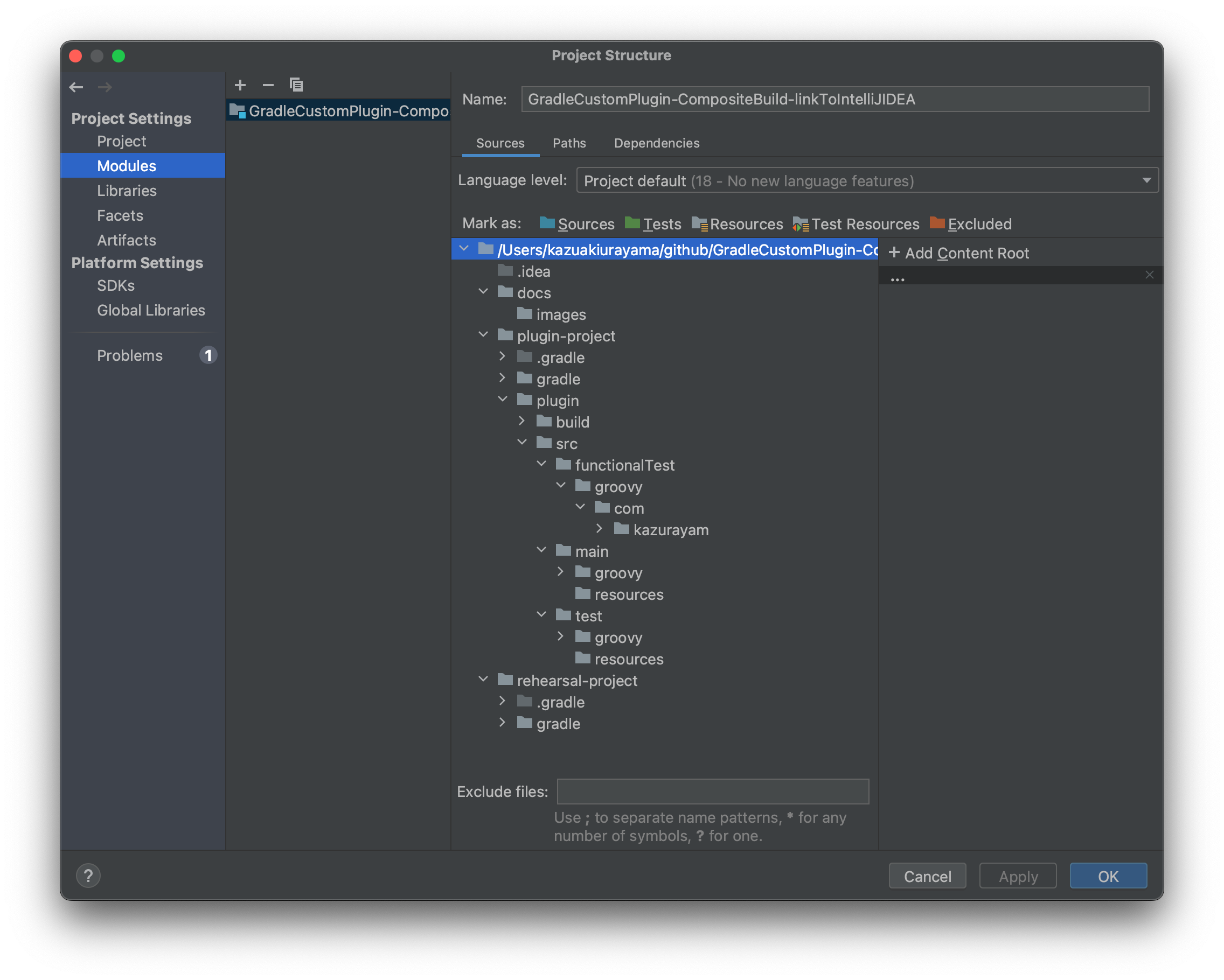Screen dimensions: 1224x980
Task: Switch to the Dependencies tab
Action: (x=657, y=143)
